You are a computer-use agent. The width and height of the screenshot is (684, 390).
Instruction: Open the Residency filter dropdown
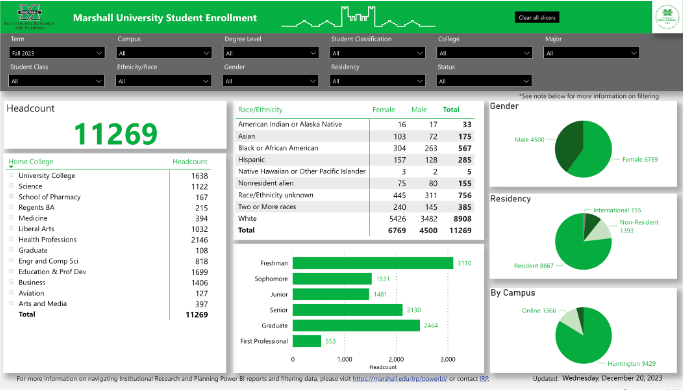coord(377,81)
